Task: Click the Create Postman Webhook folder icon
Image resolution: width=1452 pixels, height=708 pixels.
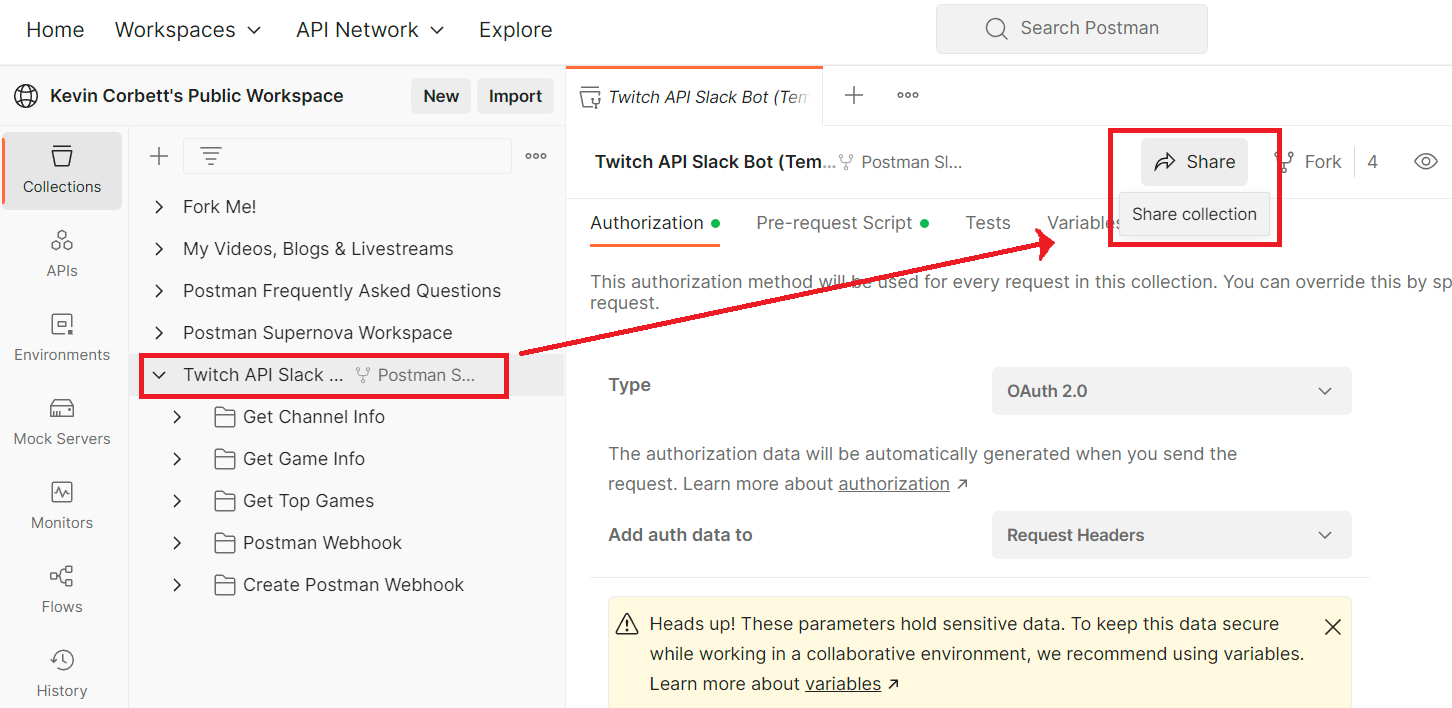Action: (225, 585)
